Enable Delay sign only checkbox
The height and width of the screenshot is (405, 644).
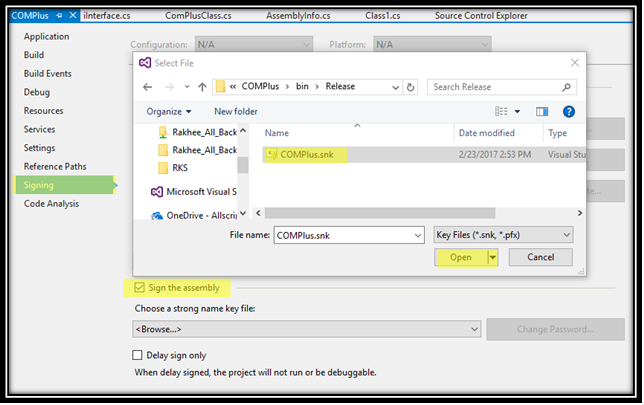[137, 355]
